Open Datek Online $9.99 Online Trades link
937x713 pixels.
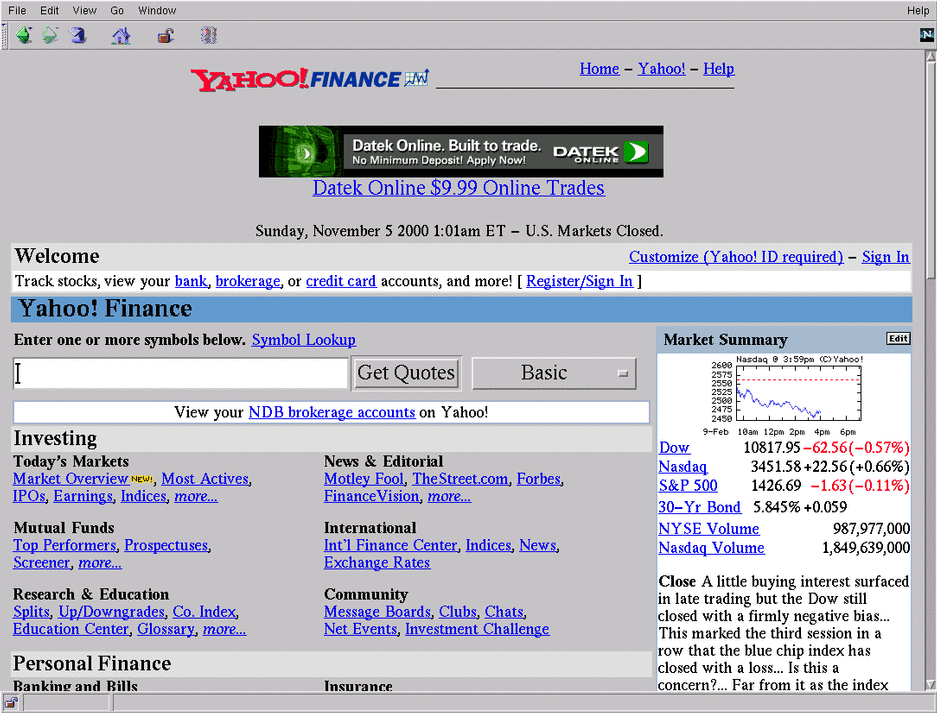coord(458,188)
